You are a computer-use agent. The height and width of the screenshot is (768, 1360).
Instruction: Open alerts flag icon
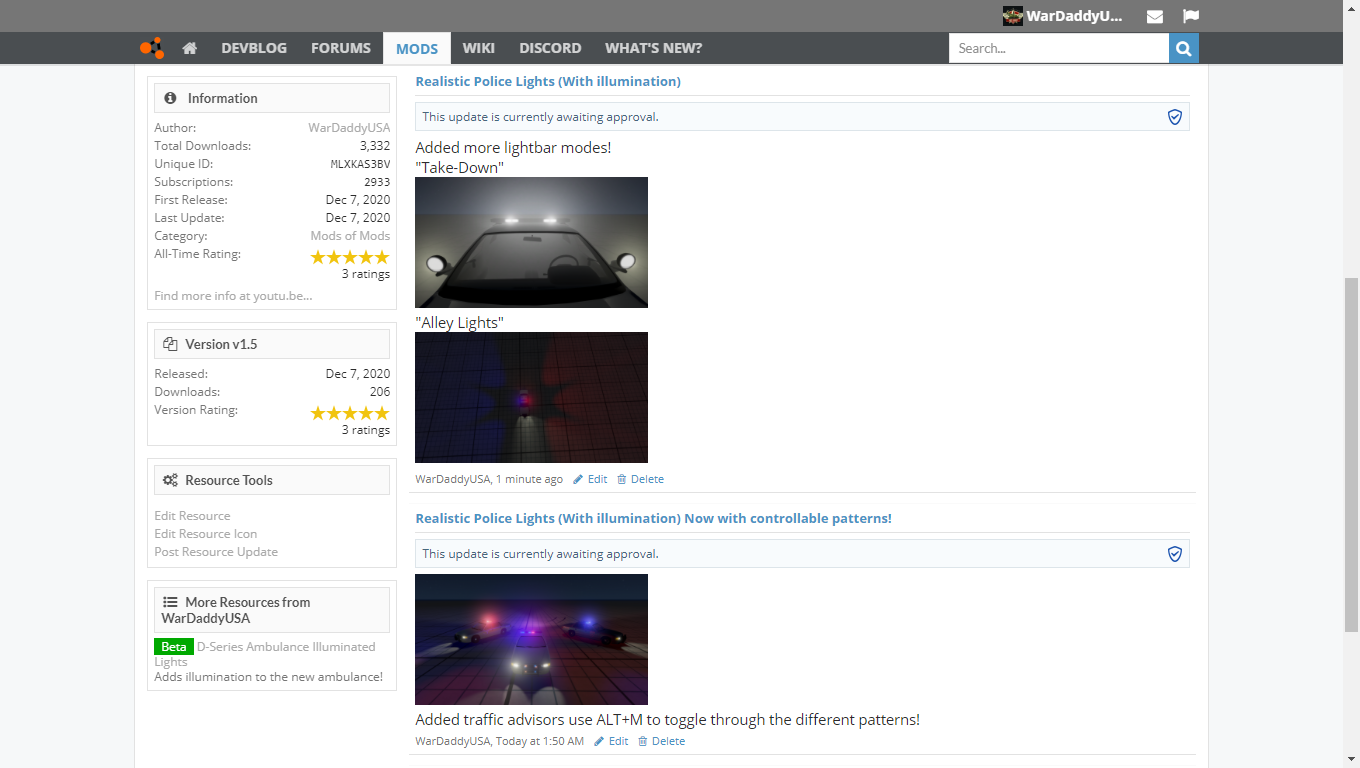(1190, 16)
